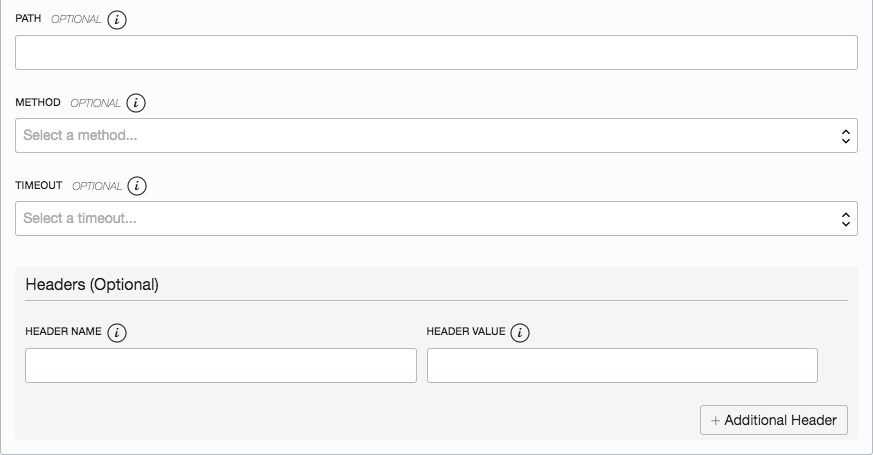The image size is (873, 455).
Task: Click the plus icon on Additional Header
Action: coord(715,421)
